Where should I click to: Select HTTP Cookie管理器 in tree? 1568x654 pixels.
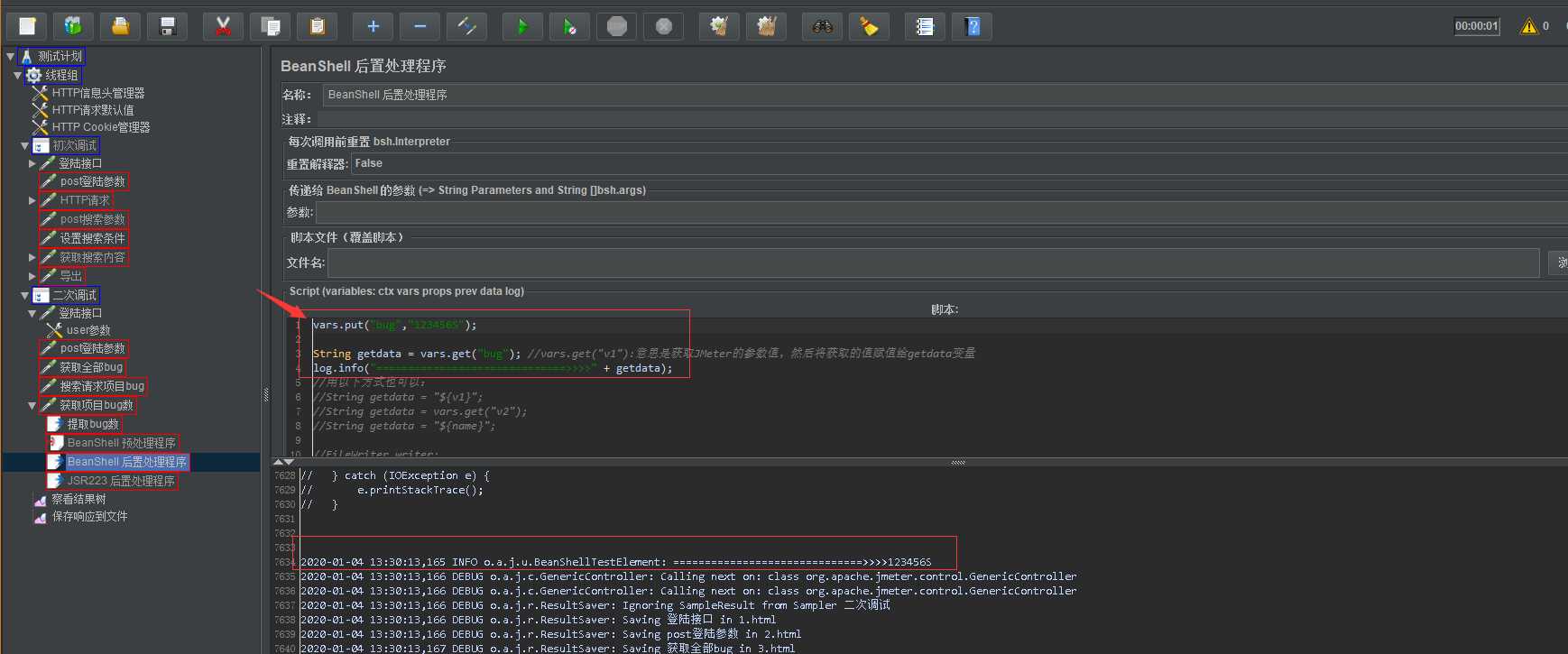pyautogui.click(x=101, y=127)
